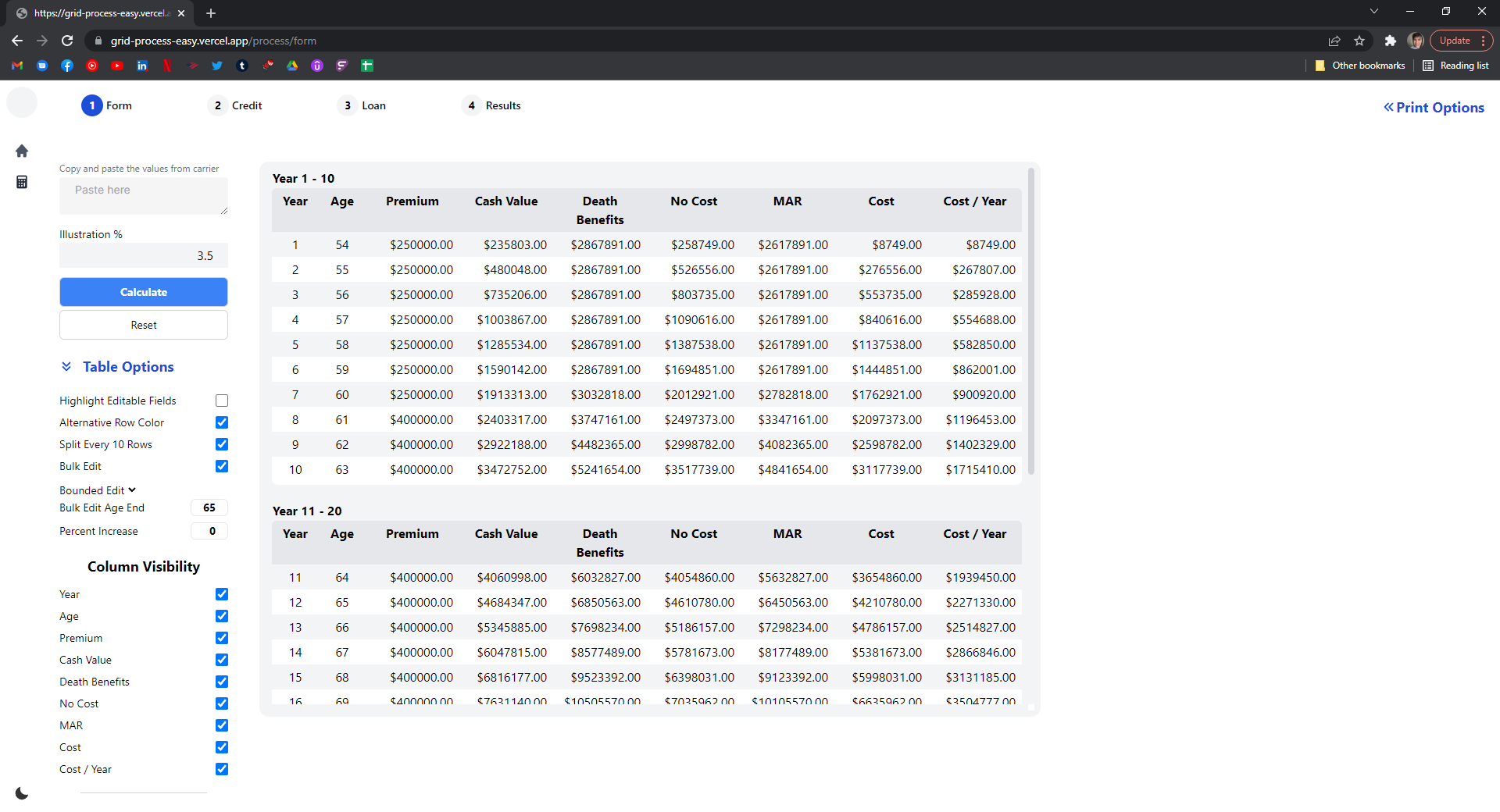Viewport: 1500px width, 812px height.
Task: Open the browser extensions puzzle icon
Action: [1390, 41]
